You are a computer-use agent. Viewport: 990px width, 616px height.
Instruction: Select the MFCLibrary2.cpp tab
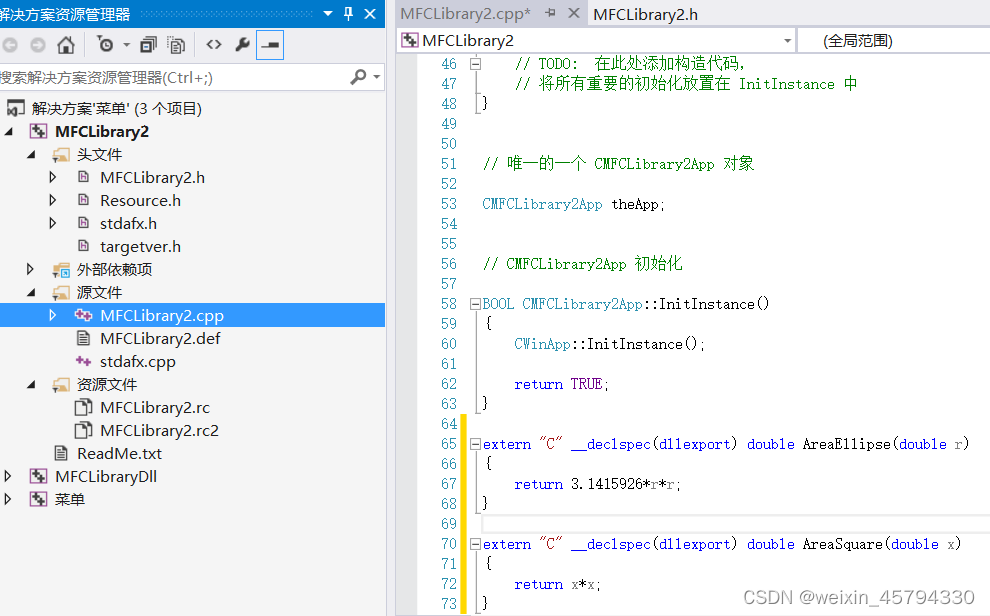pos(465,14)
